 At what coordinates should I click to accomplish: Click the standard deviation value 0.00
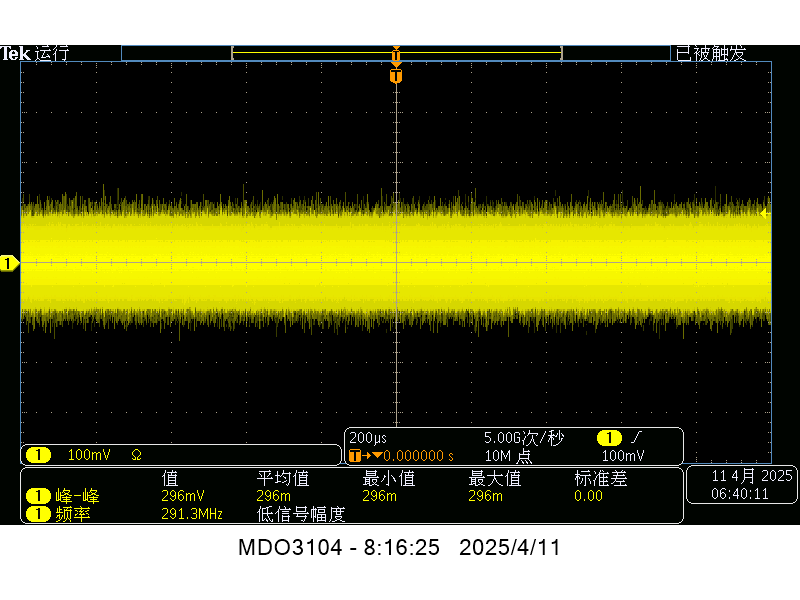pos(588,496)
